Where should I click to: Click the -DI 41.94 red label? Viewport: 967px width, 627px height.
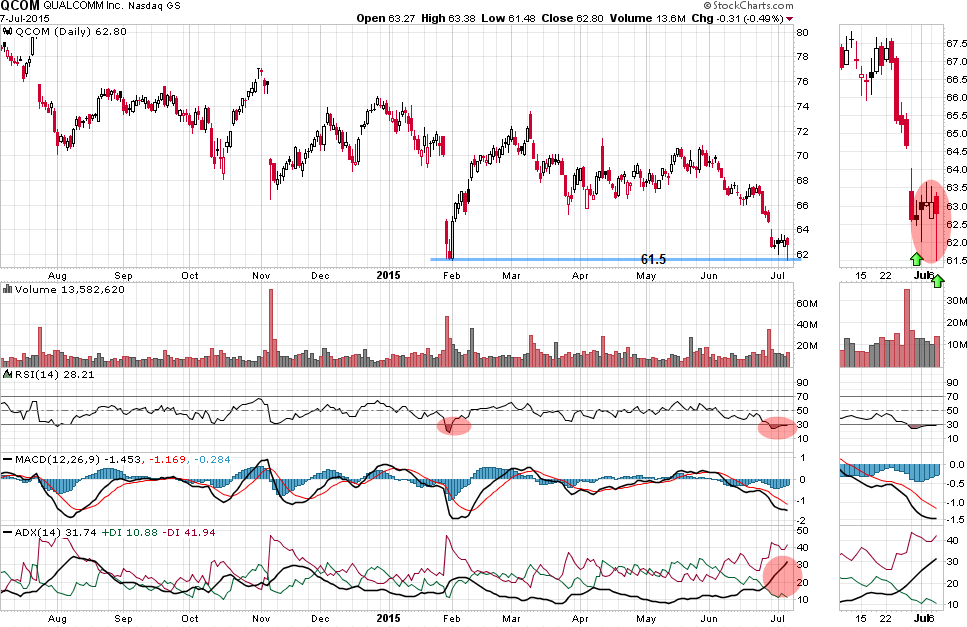[189, 532]
